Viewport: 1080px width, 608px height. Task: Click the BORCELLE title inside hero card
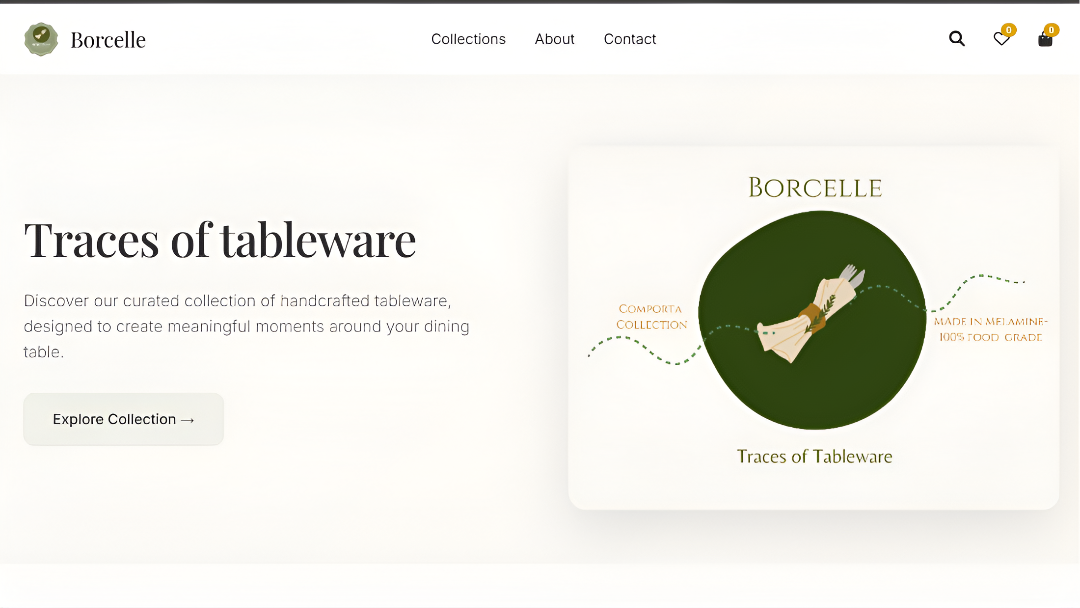tap(815, 188)
